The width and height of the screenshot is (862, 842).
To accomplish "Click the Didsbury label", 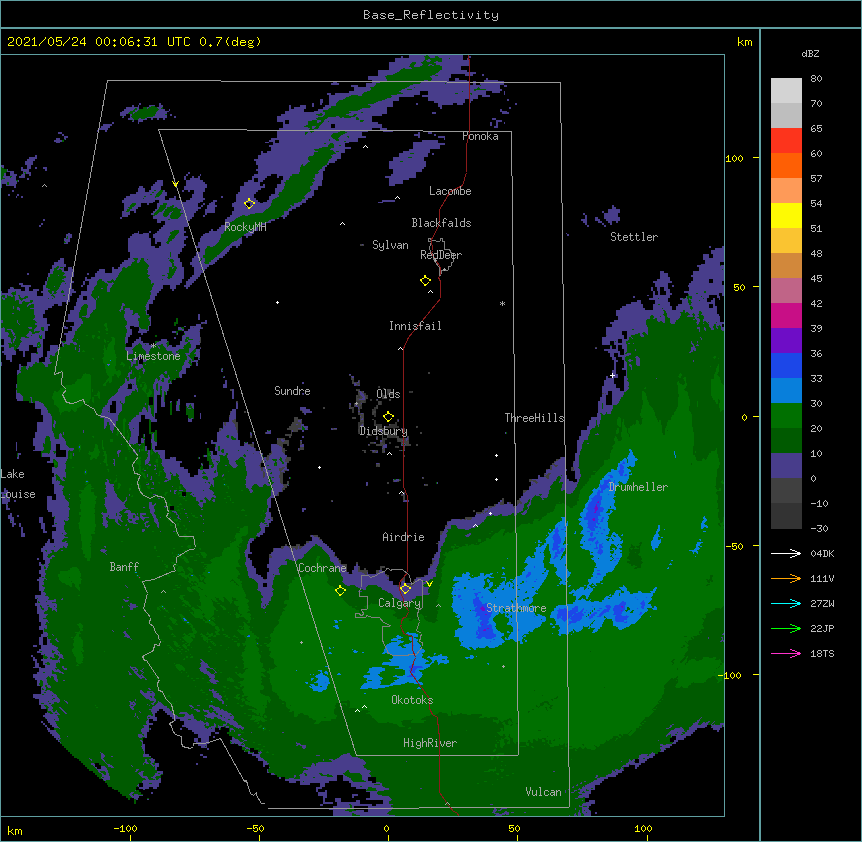I will click(x=383, y=431).
